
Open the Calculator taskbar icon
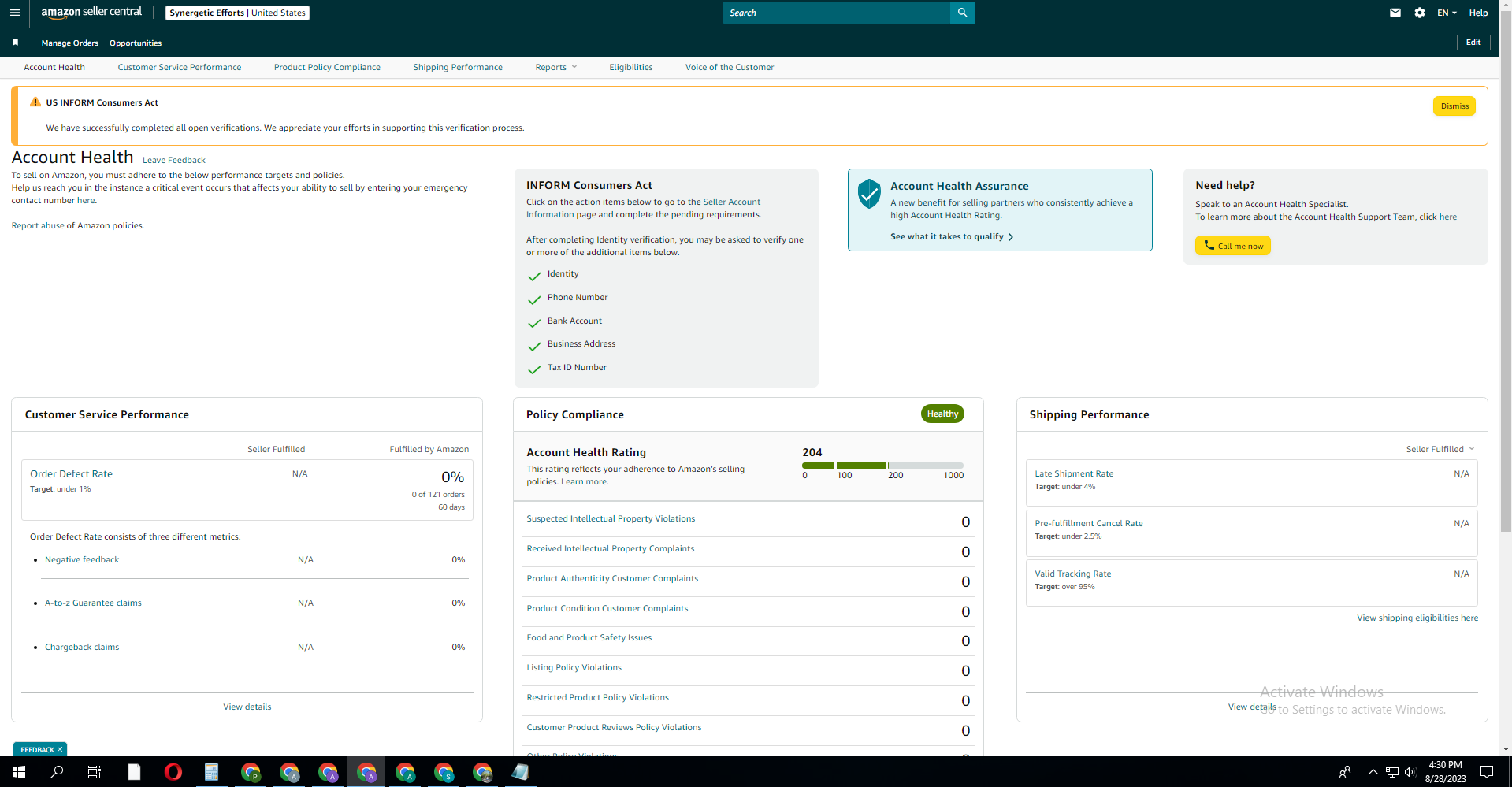coord(211,772)
